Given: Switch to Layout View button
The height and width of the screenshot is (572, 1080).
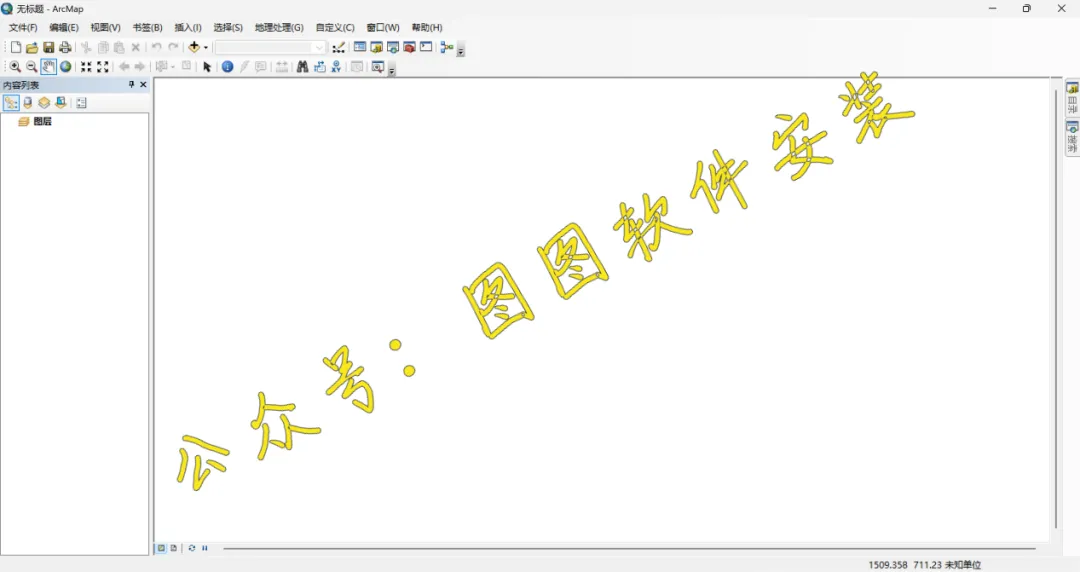Looking at the screenshot, I should (174, 549).
